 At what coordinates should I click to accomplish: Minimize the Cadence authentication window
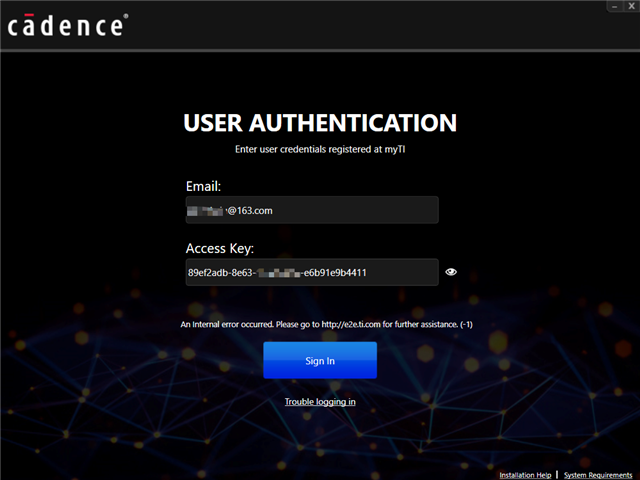612,6
